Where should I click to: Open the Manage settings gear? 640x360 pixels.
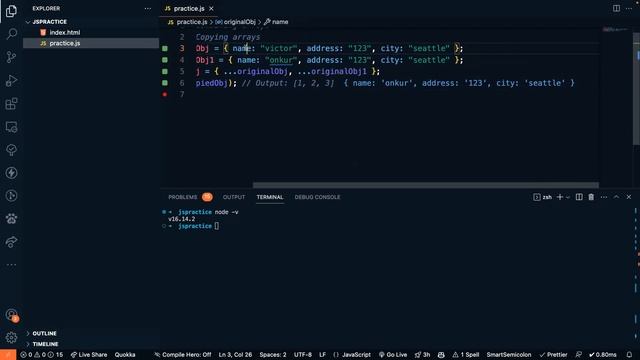click(x=11, y=338)
